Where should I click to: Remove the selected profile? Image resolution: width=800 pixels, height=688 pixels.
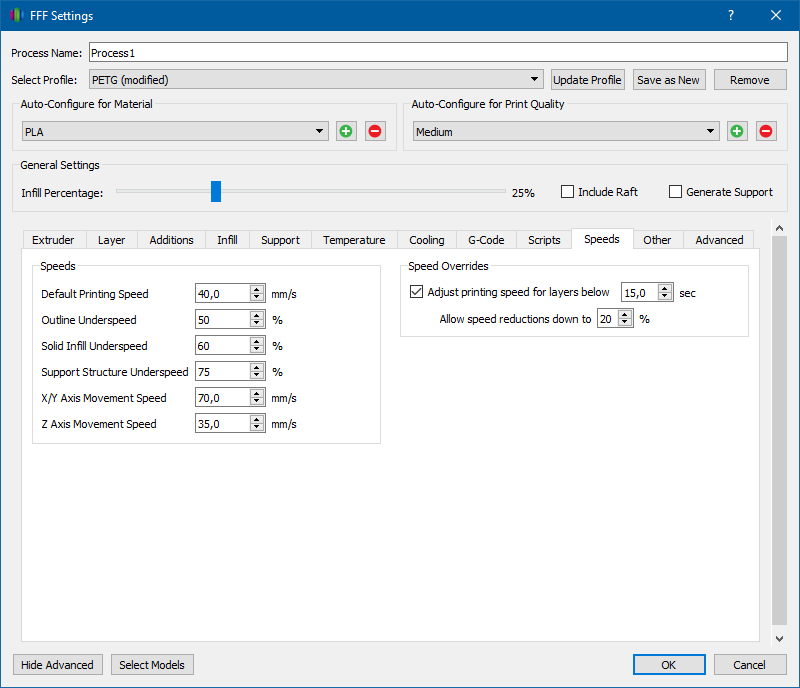[749, 80]
